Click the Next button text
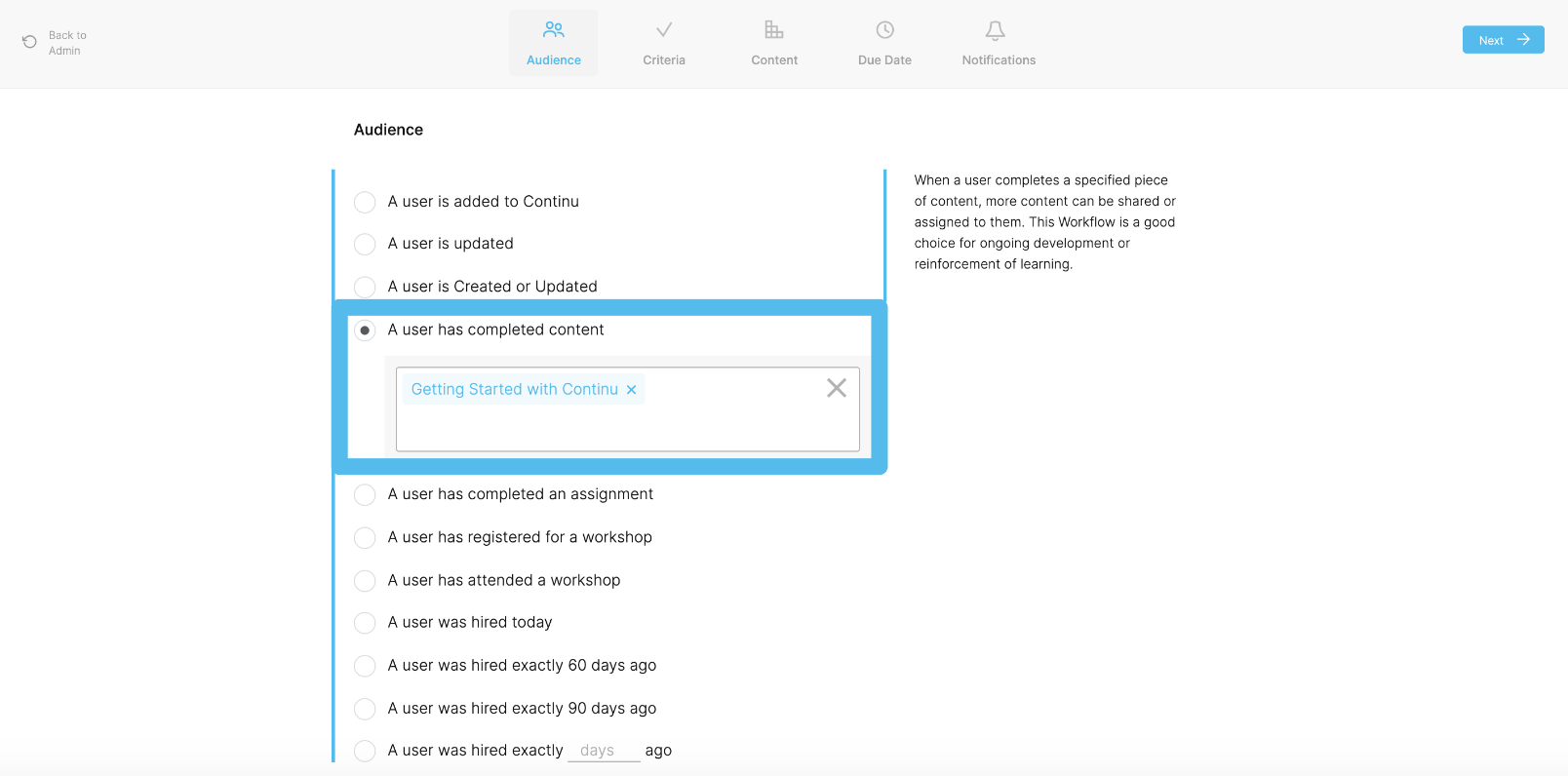Image resolution: width=1568 pixels, height=776 pixels. pos(1491,41)
